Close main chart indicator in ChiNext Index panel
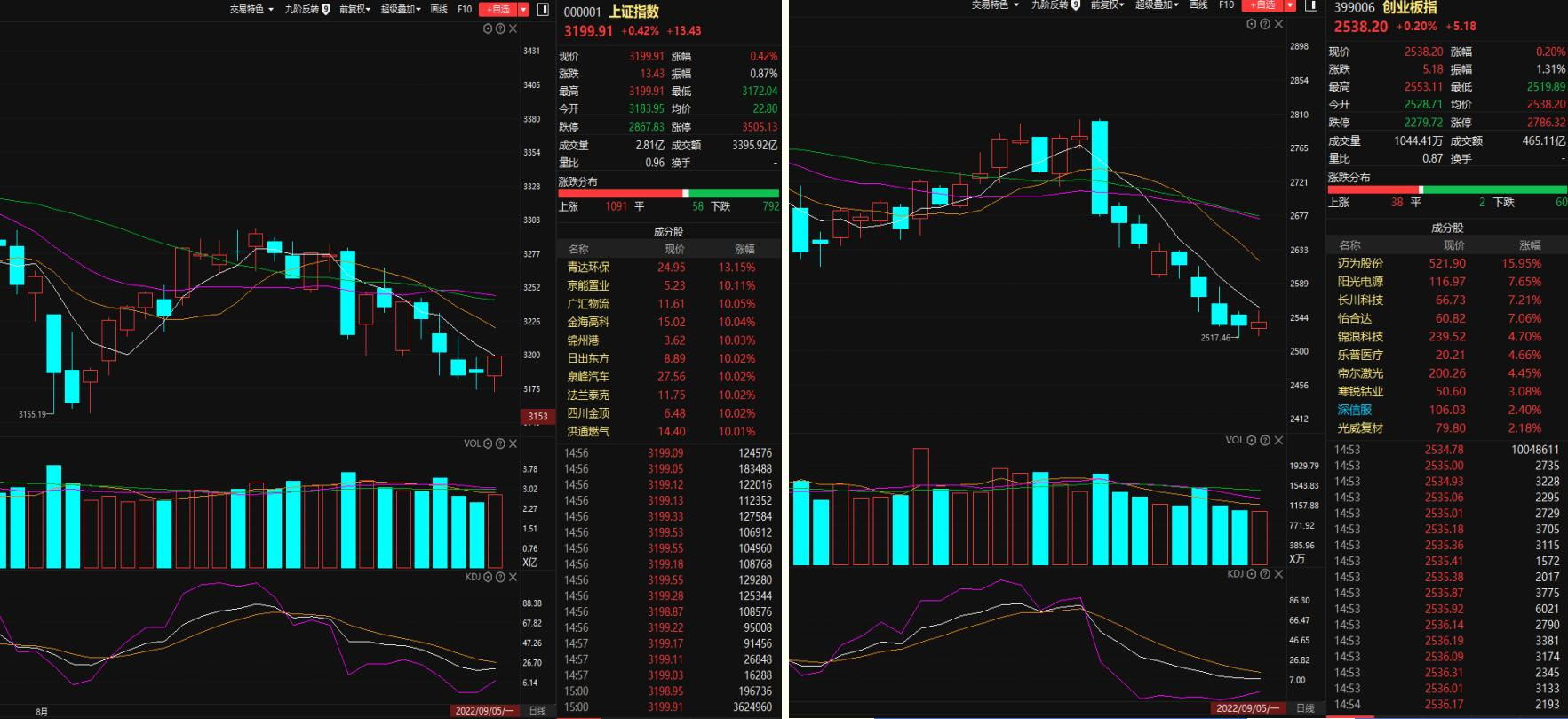1568x719 pixels. pos(1278,24)
